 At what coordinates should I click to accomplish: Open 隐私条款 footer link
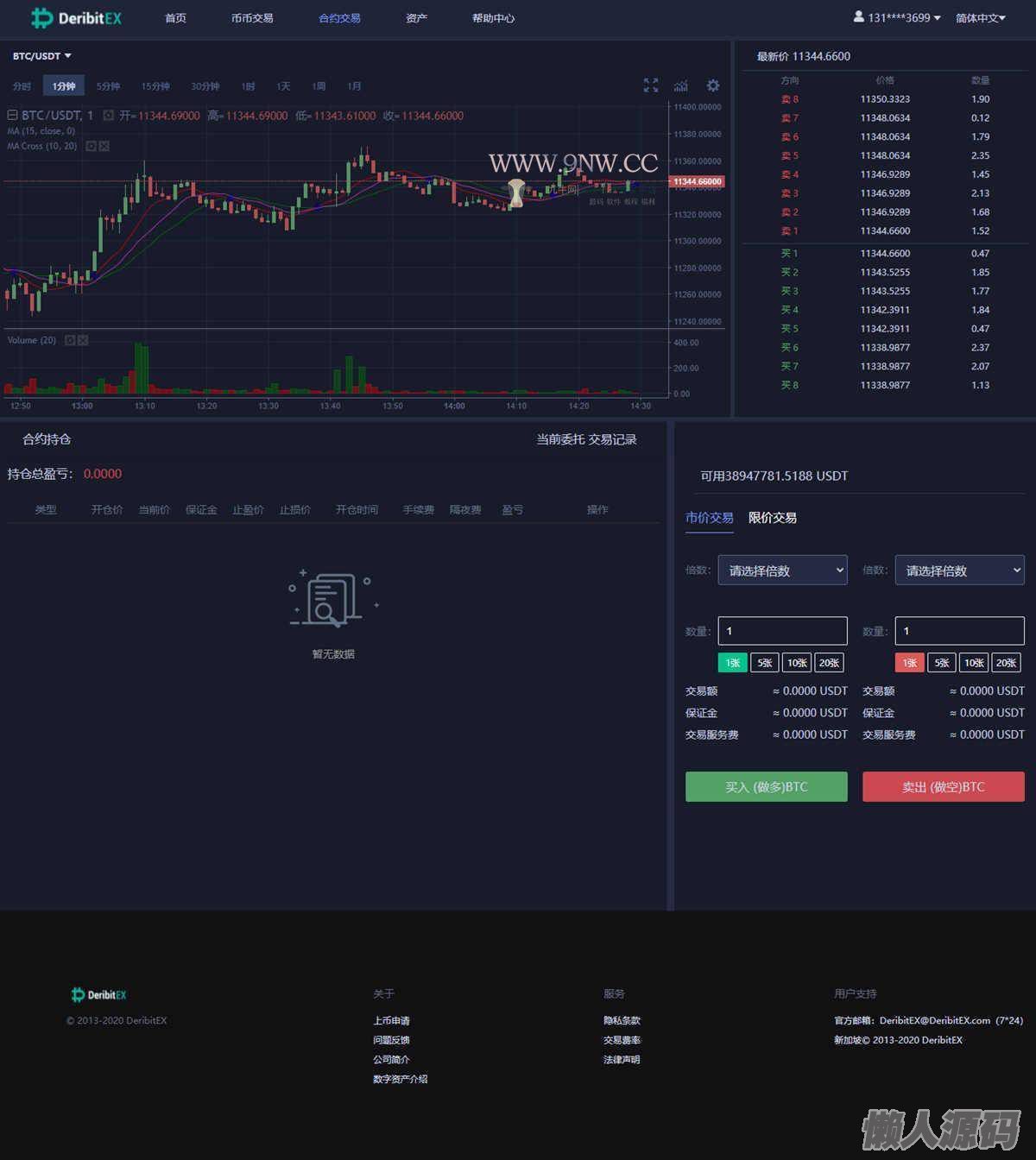622,1020
